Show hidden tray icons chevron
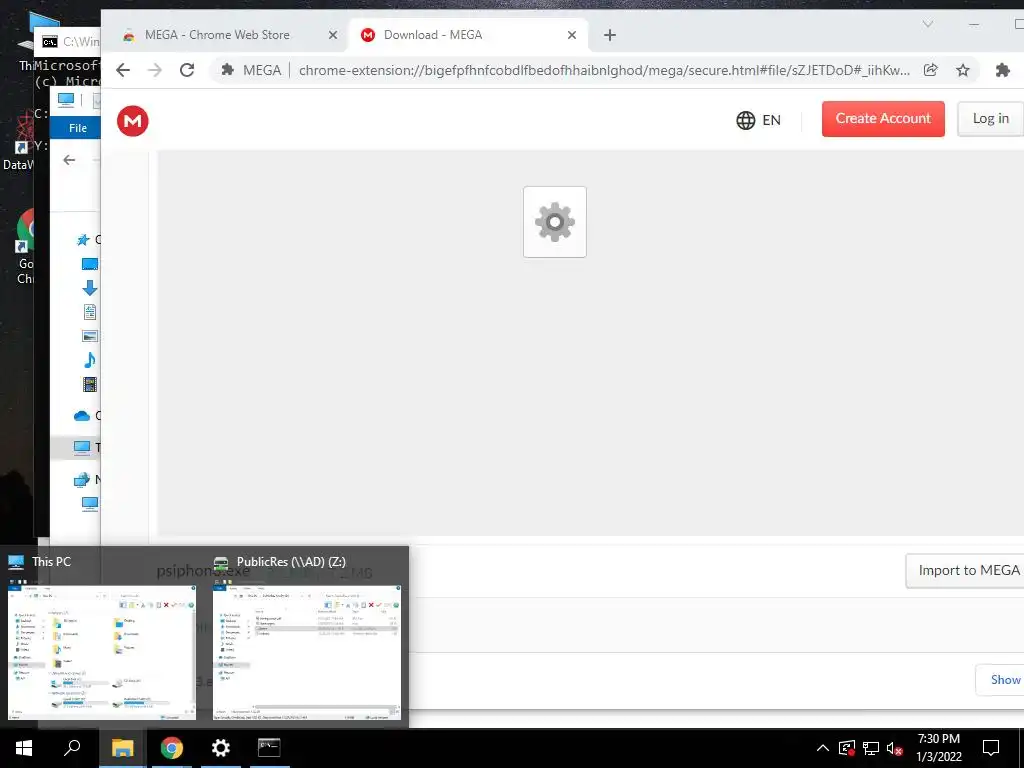 coord(823,748)
